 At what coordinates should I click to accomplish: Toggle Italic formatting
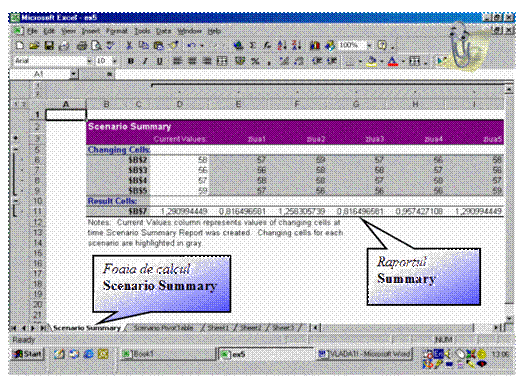pos(145,61)
